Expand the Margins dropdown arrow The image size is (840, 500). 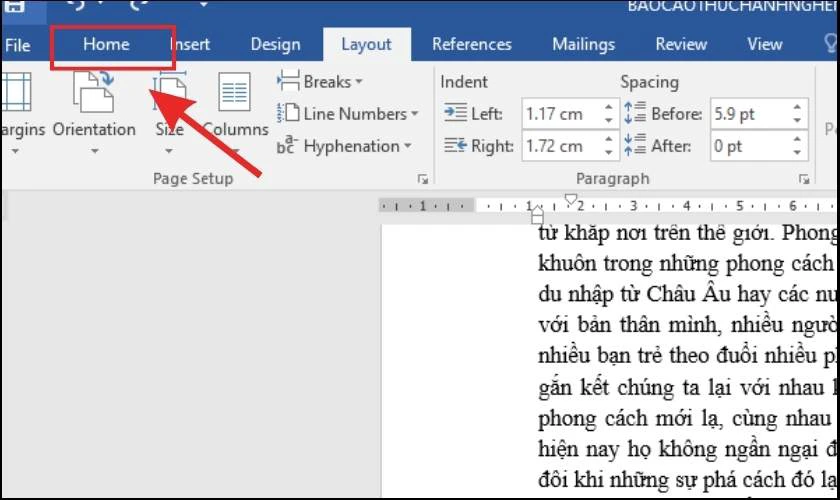[15, 152]
